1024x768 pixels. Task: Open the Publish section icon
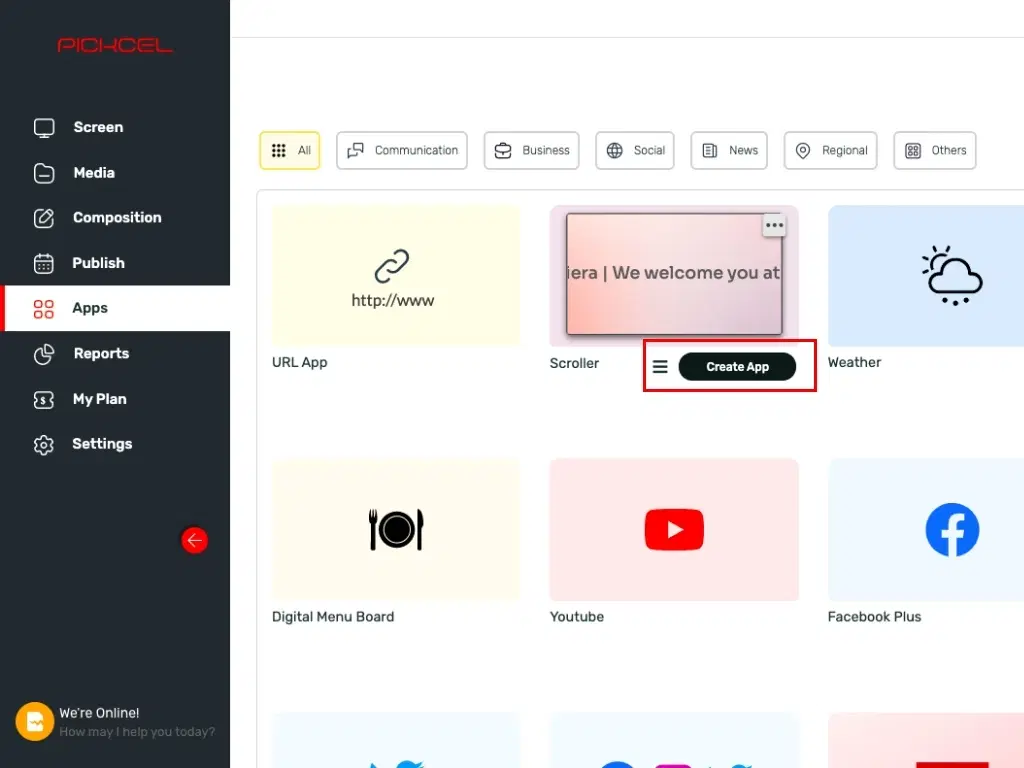pos(44,262)
